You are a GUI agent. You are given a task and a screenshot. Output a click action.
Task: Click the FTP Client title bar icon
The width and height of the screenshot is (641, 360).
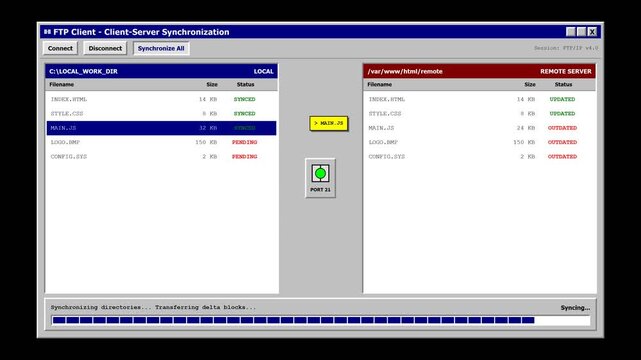pos(47,32)
